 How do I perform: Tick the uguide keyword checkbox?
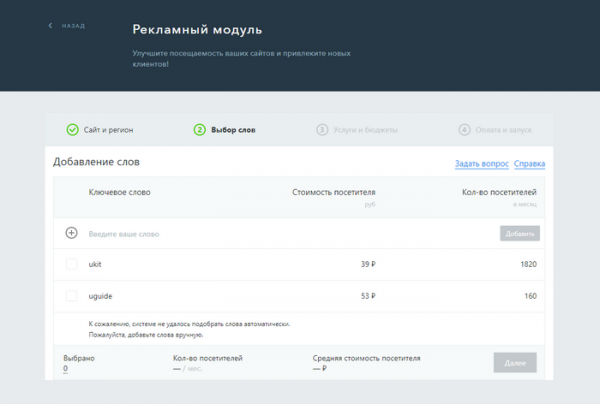tap(72, 296)
